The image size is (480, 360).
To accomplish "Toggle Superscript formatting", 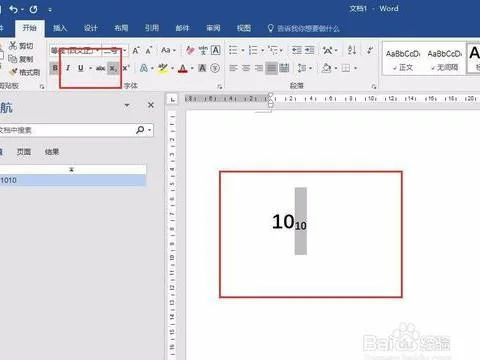I will click(126, 68).
